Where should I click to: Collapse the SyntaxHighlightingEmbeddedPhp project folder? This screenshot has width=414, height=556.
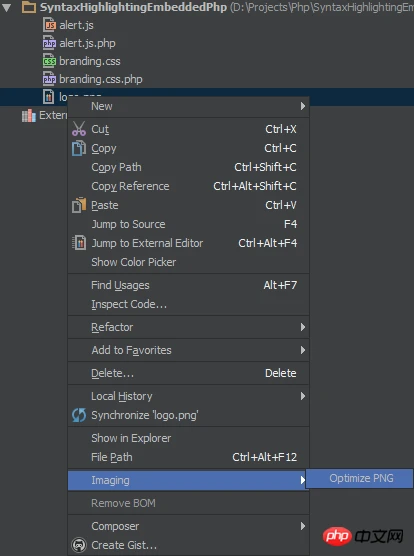7,7
